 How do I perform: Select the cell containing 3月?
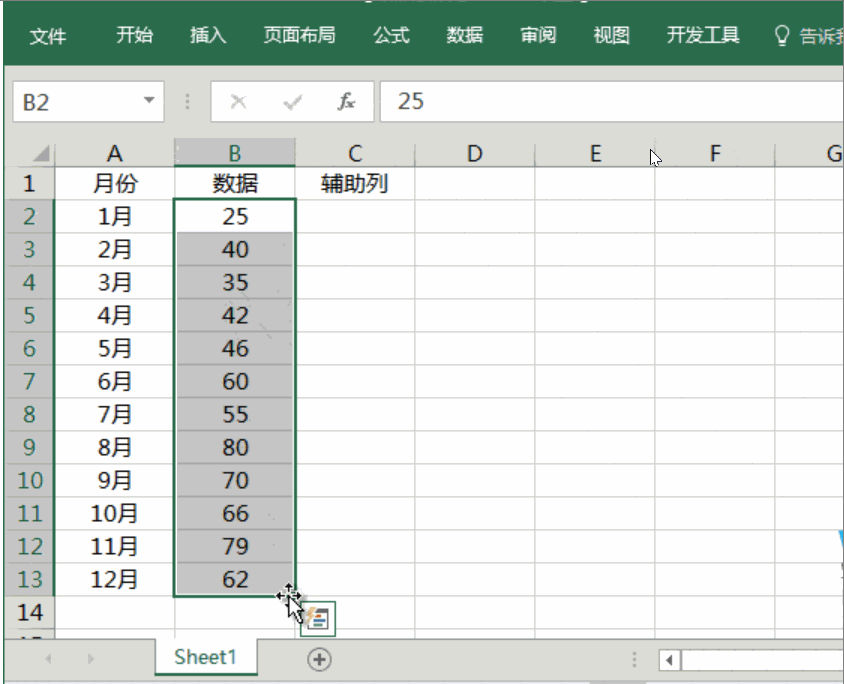[x=114, y=283]
